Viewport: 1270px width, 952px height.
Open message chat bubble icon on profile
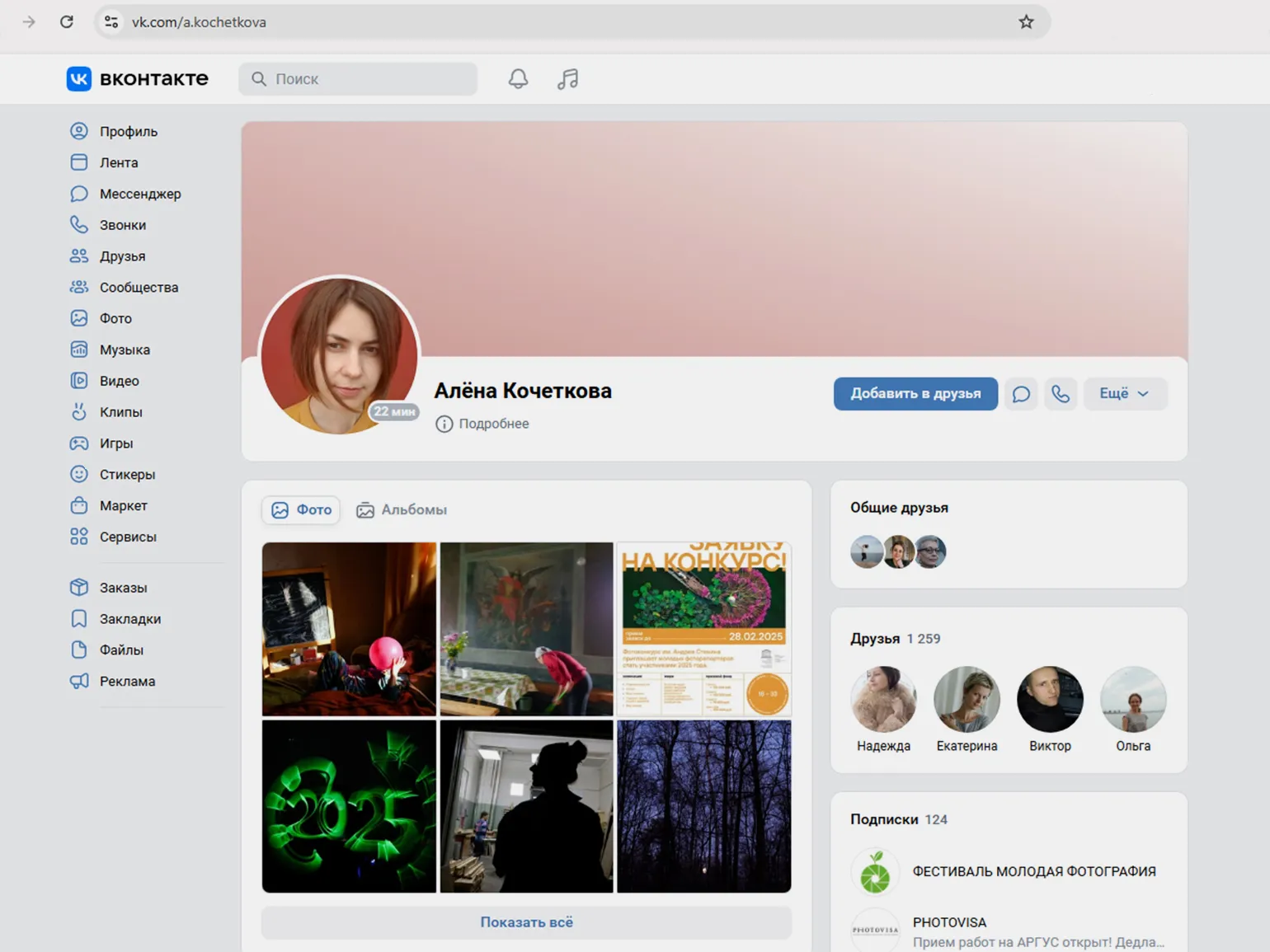[1021, 394]
